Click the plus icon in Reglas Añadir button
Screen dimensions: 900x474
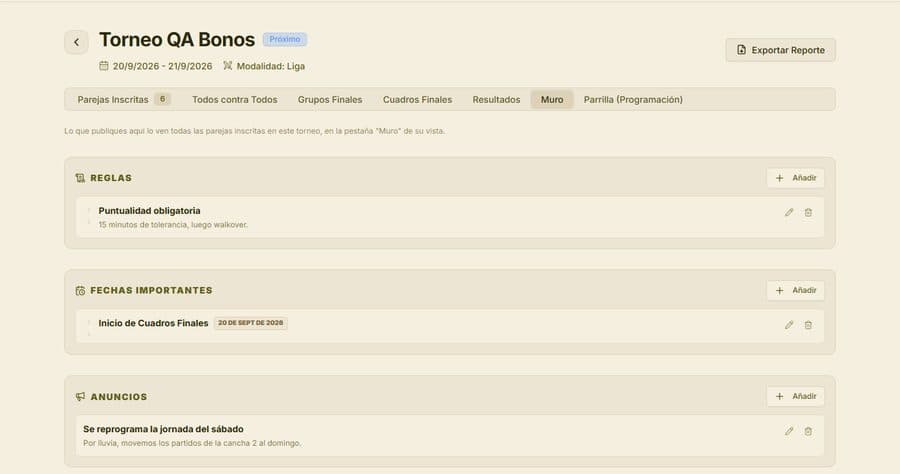point(779,178)
